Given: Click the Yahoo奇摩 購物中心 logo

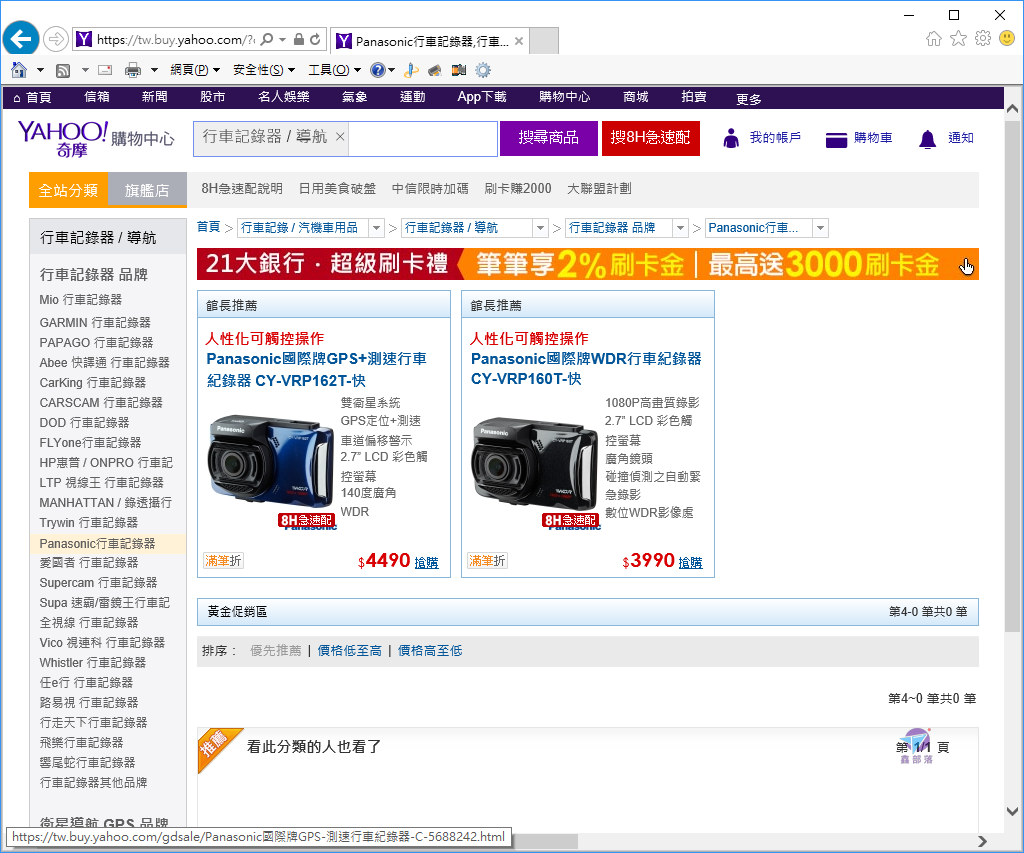Looking at the screenshot, I should (x=96, y=138).
